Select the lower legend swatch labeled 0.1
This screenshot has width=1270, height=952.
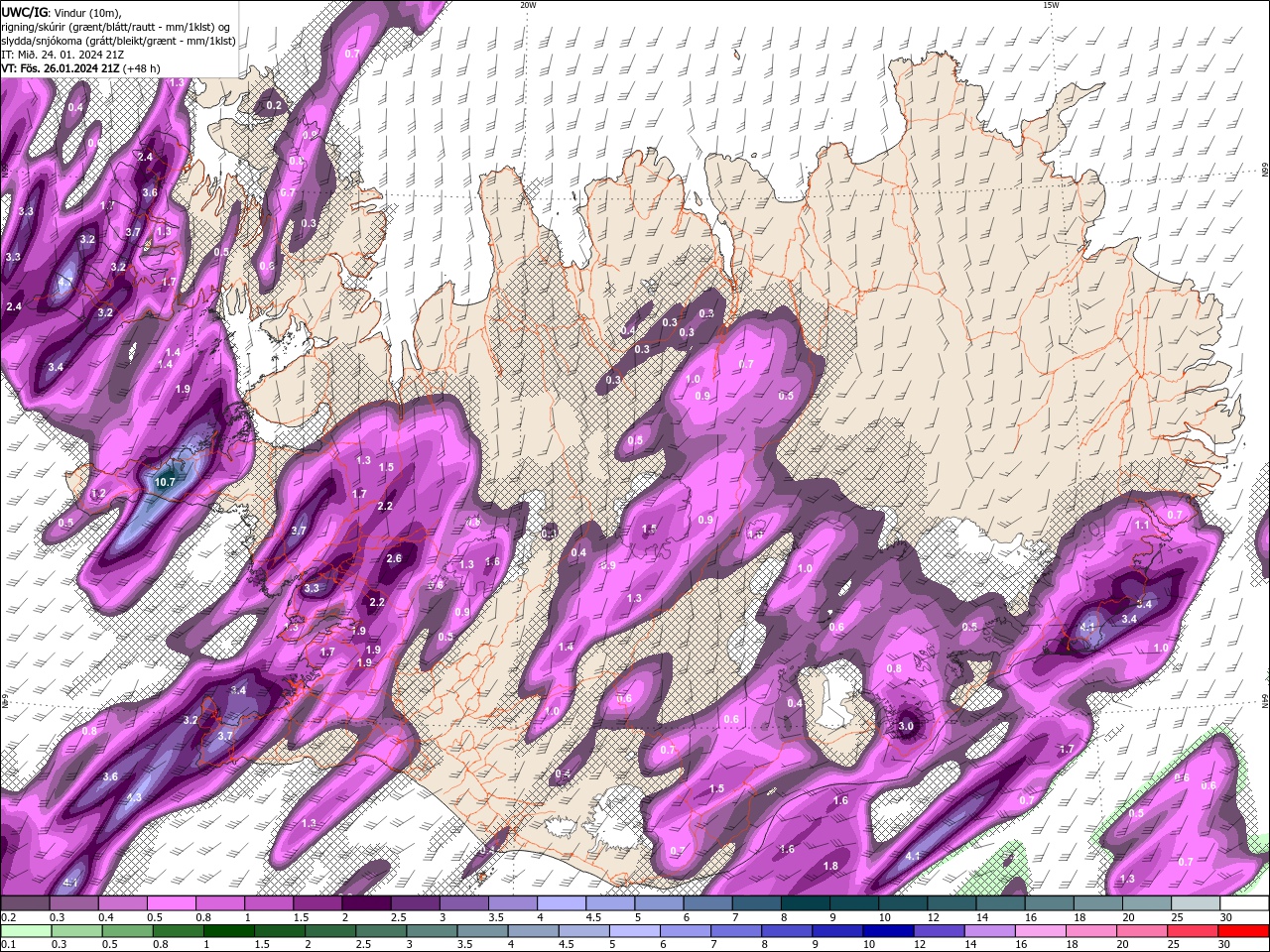pos(27,931)
